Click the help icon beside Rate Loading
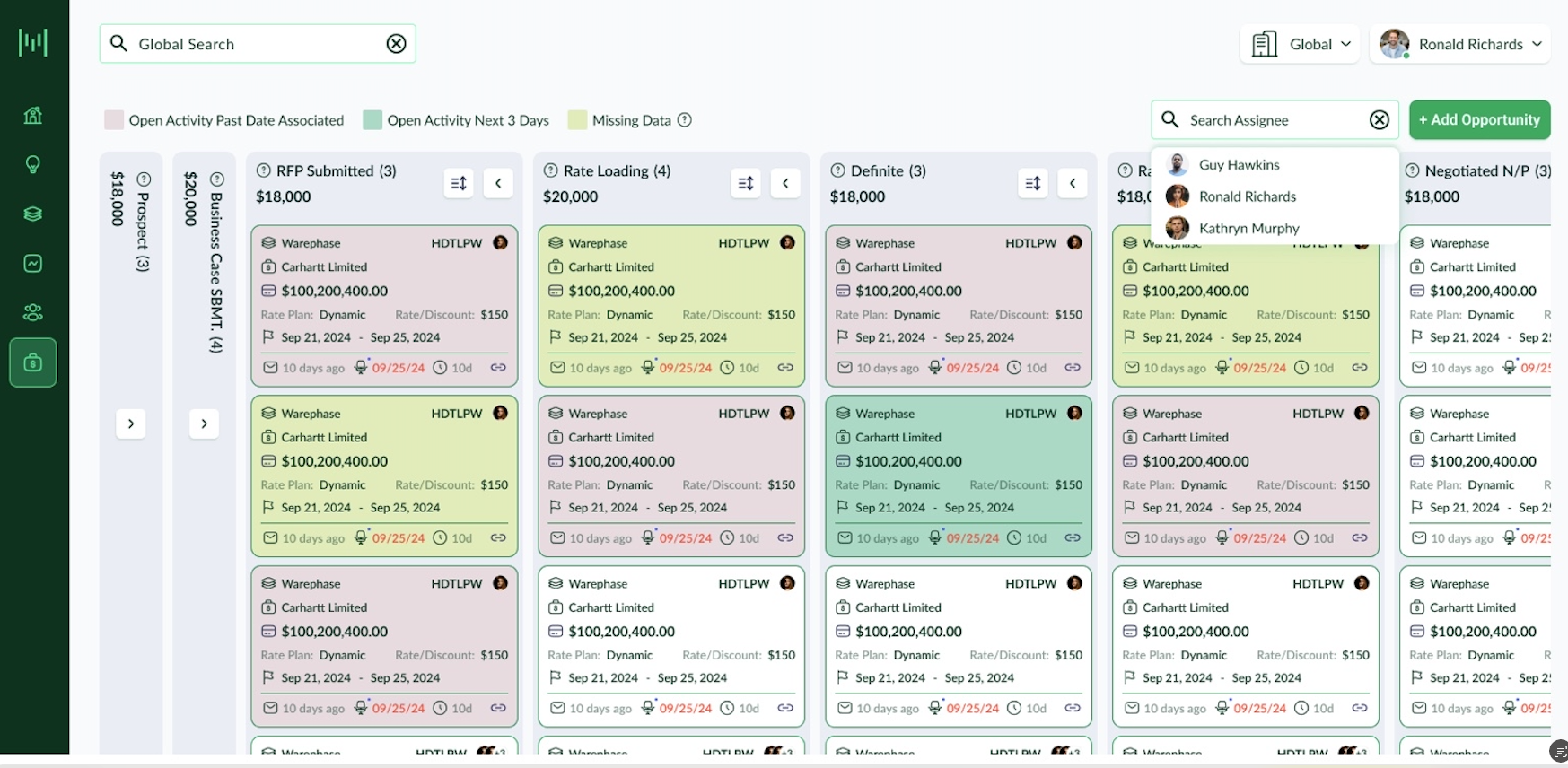The image size is (1568, 768). (x=551, y=170)
